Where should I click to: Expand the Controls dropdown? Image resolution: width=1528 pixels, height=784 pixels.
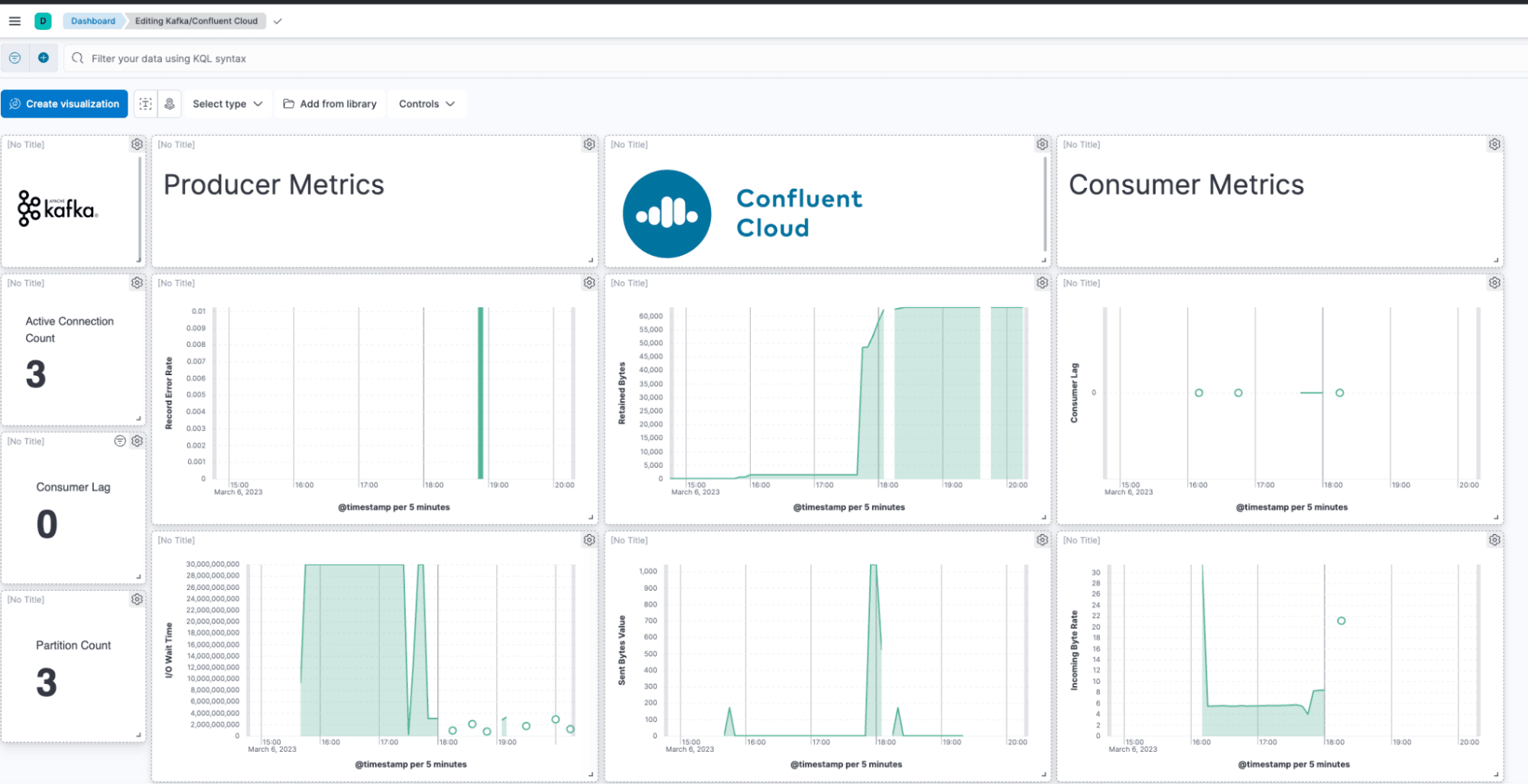(x=427, y=104)
